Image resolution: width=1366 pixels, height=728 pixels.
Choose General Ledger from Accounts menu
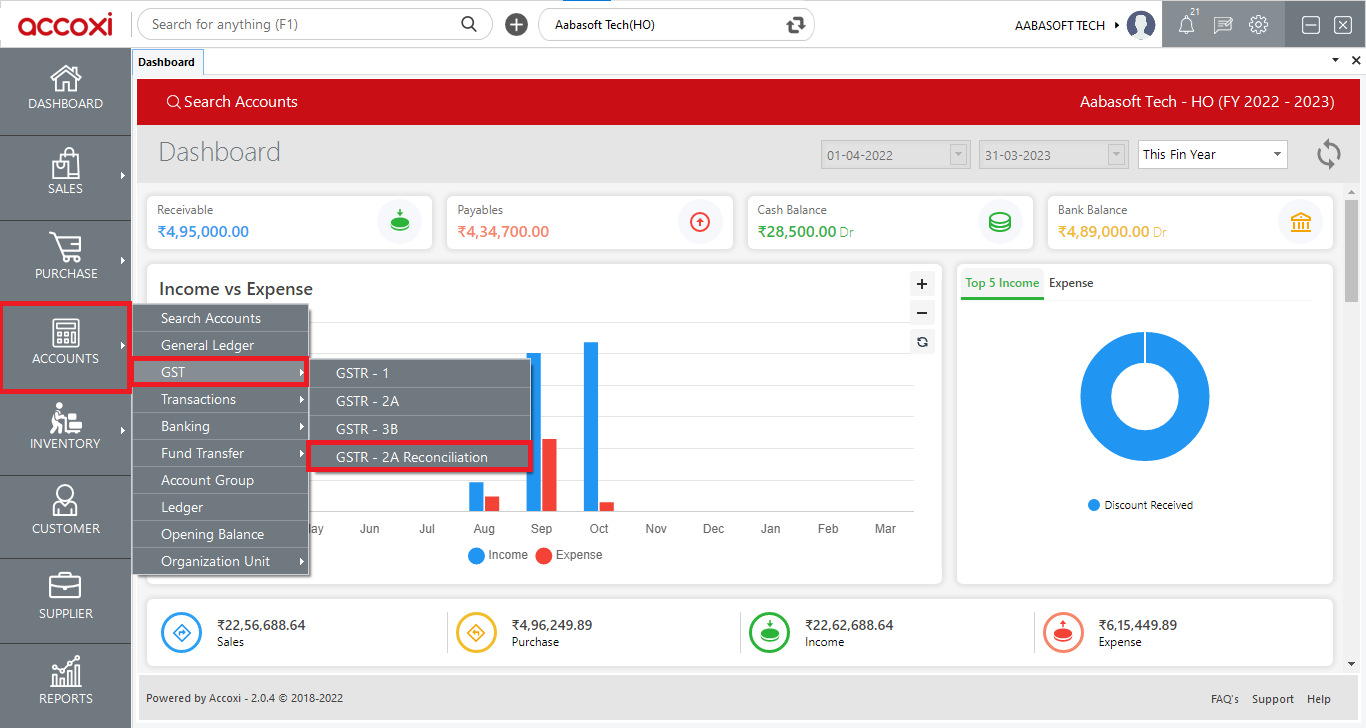click(x=220, y=345)
